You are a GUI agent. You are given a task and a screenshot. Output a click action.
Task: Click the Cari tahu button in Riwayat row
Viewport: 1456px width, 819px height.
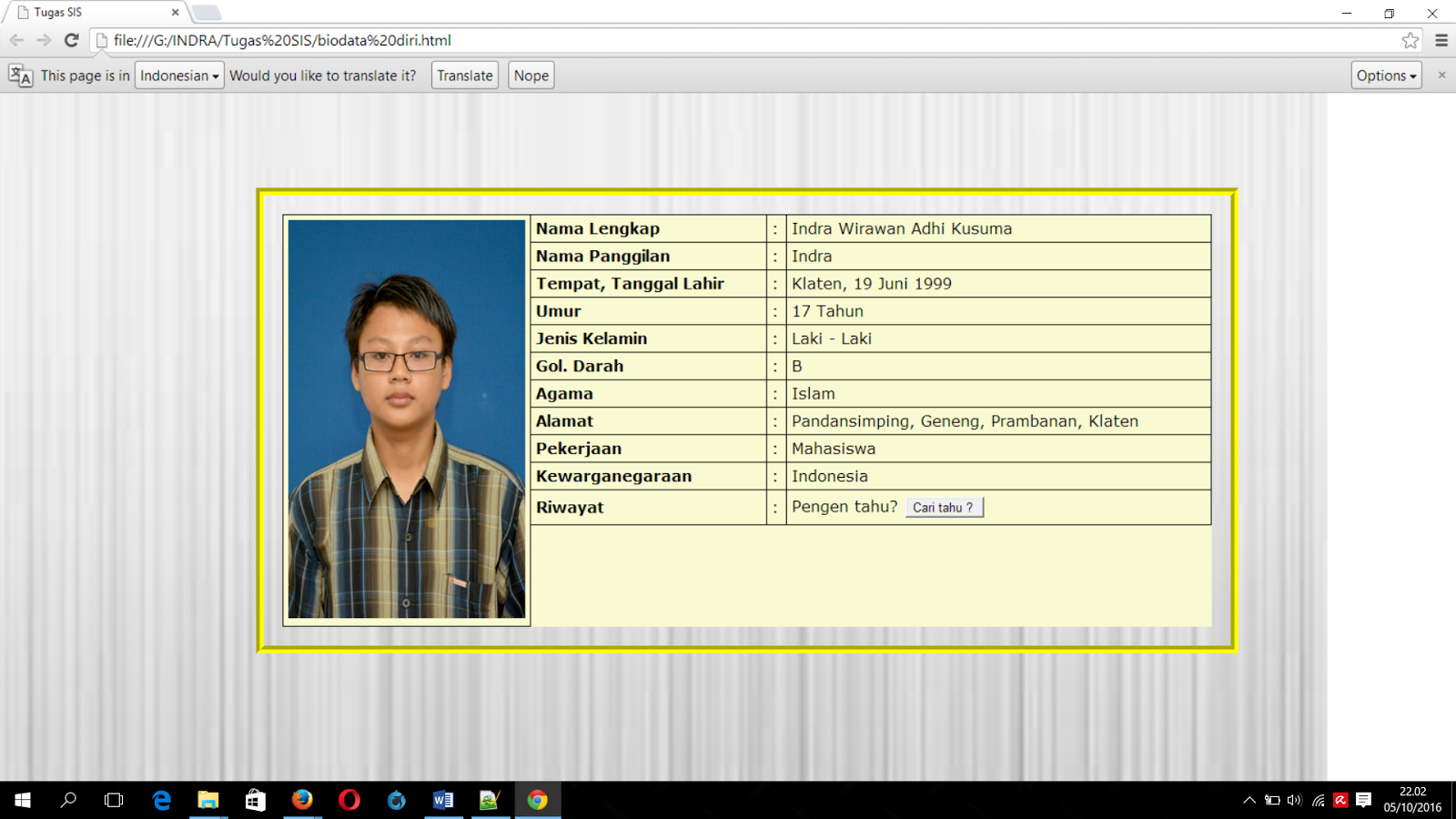(944, 507)
